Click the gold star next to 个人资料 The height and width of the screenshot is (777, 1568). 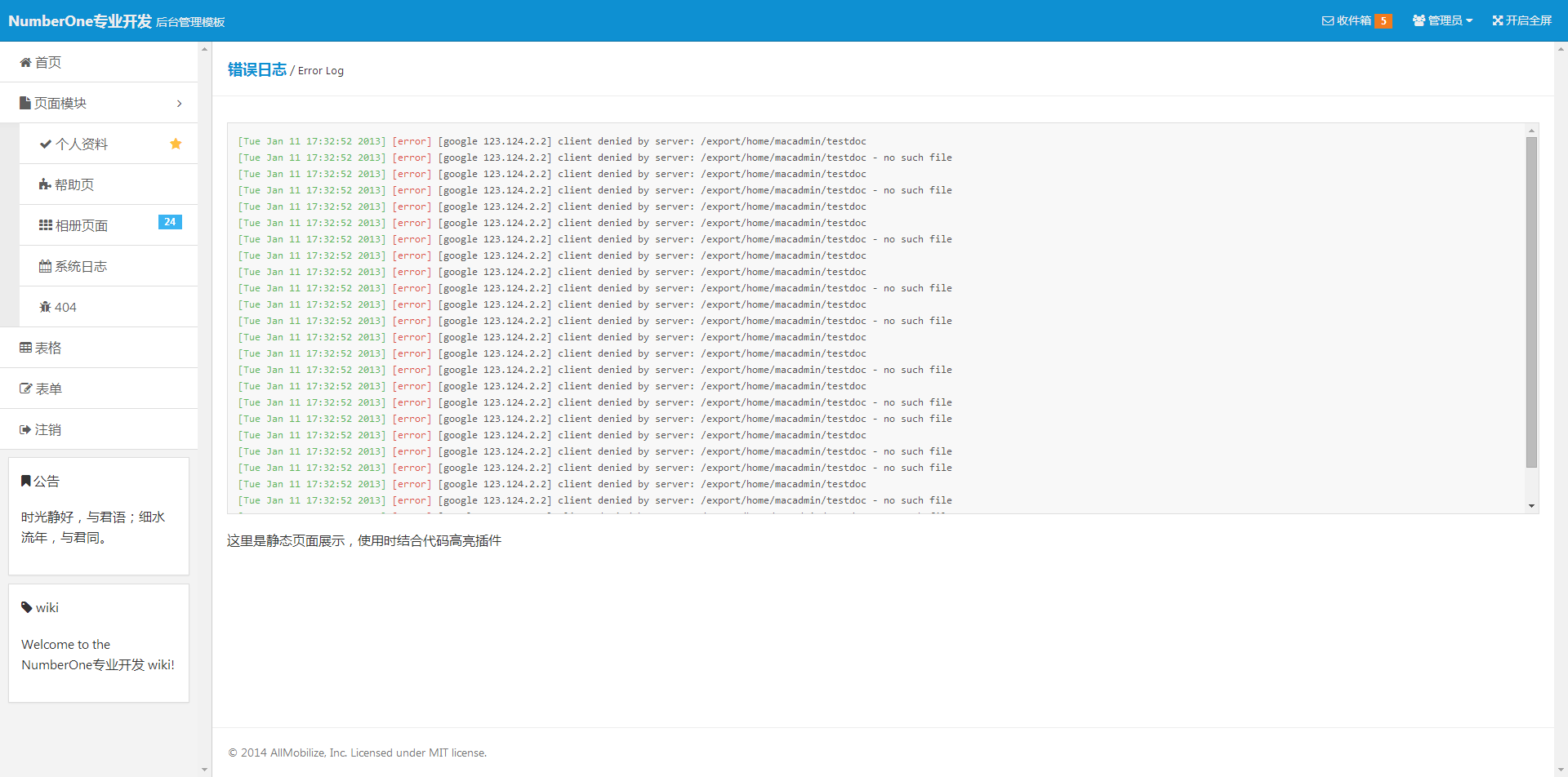[x=176, y=144]
